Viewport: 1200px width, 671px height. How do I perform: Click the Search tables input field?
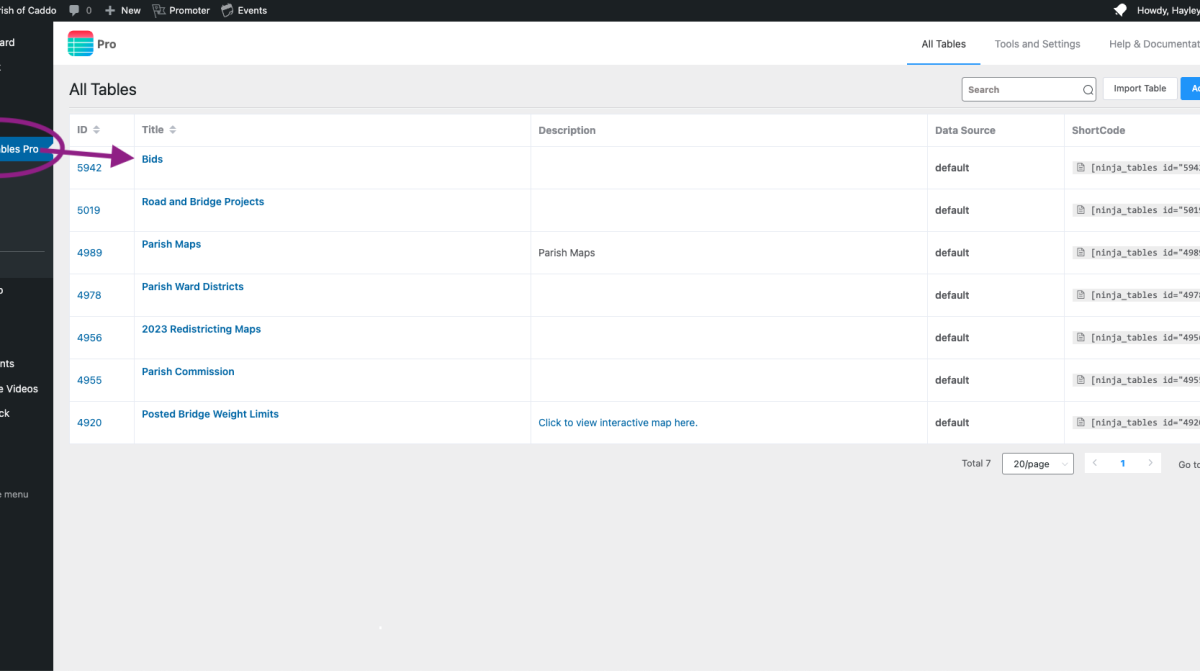1020,90
